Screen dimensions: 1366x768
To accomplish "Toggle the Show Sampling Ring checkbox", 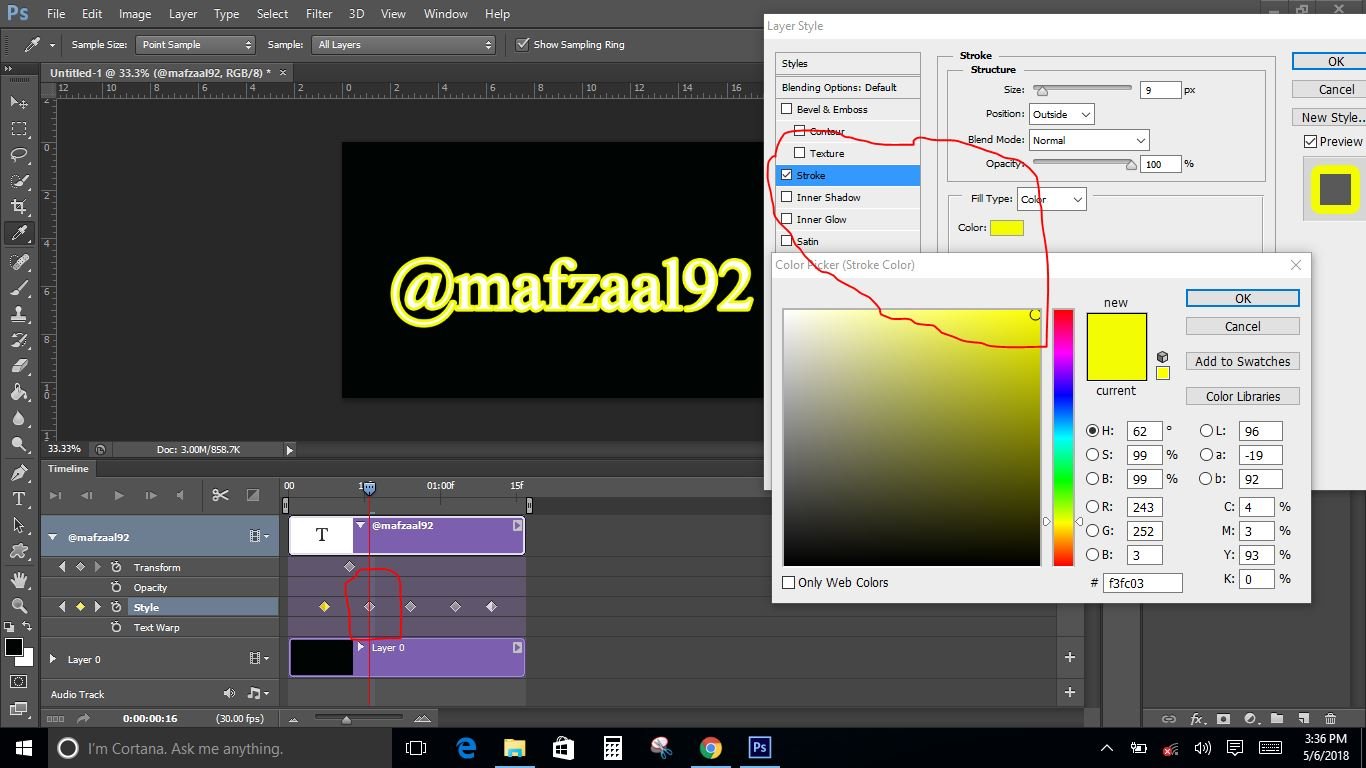I will tap(522, 44).
